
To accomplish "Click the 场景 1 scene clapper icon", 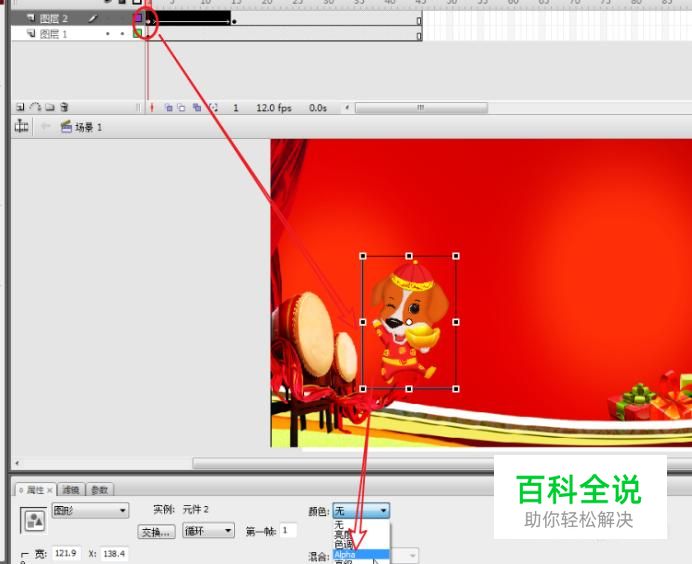I will (x=66, y=127).
